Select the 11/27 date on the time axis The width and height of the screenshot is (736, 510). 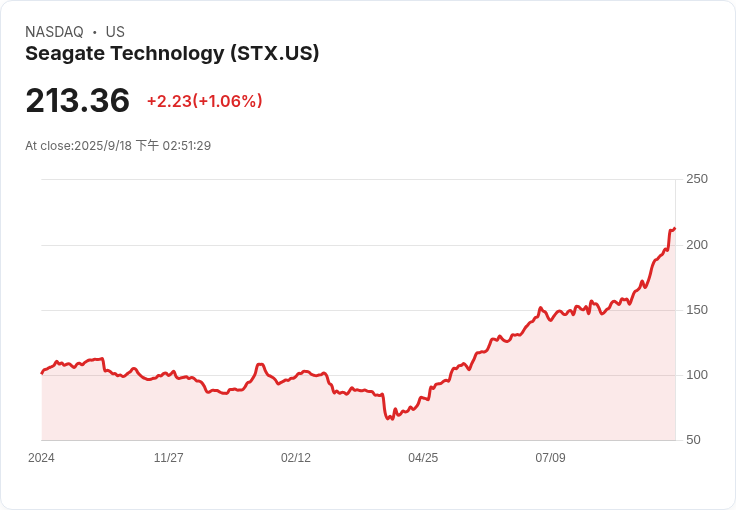click(x=168, y=458)
